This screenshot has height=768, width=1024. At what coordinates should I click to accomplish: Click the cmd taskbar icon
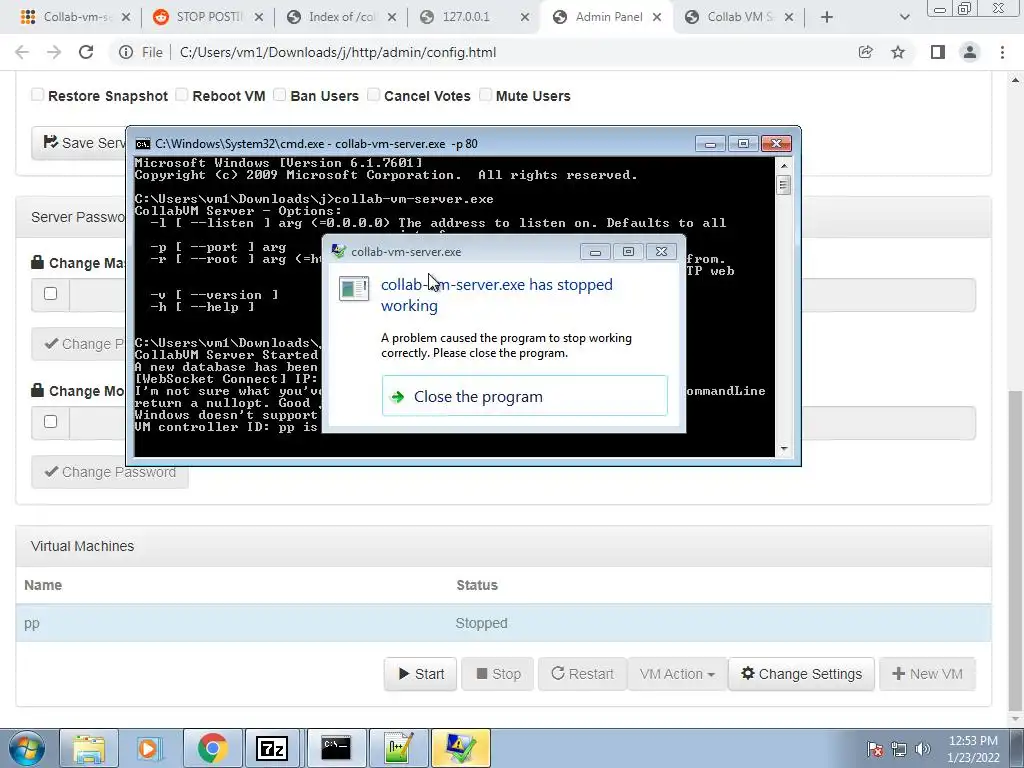[336, 748]
